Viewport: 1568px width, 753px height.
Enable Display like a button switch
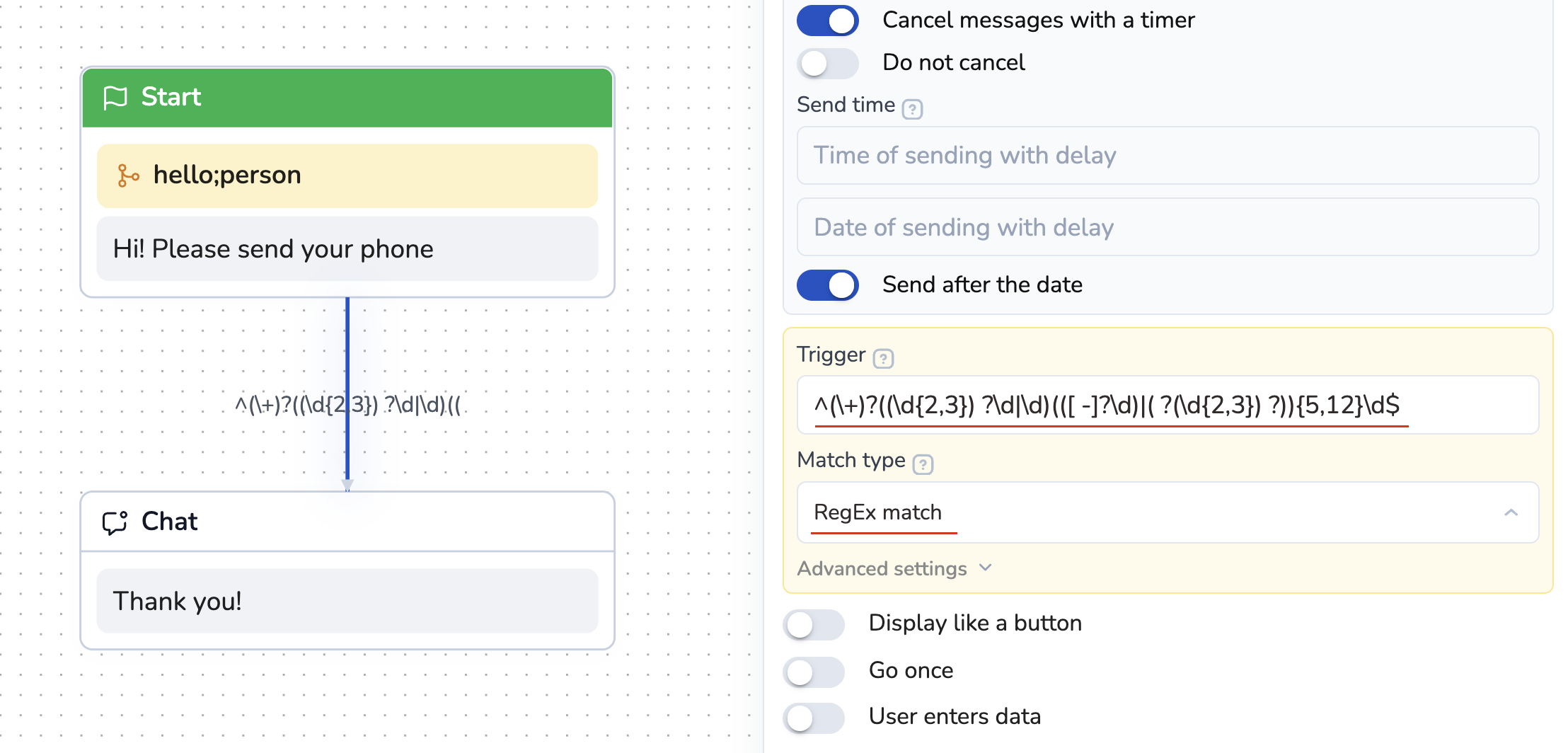(814, 624)
